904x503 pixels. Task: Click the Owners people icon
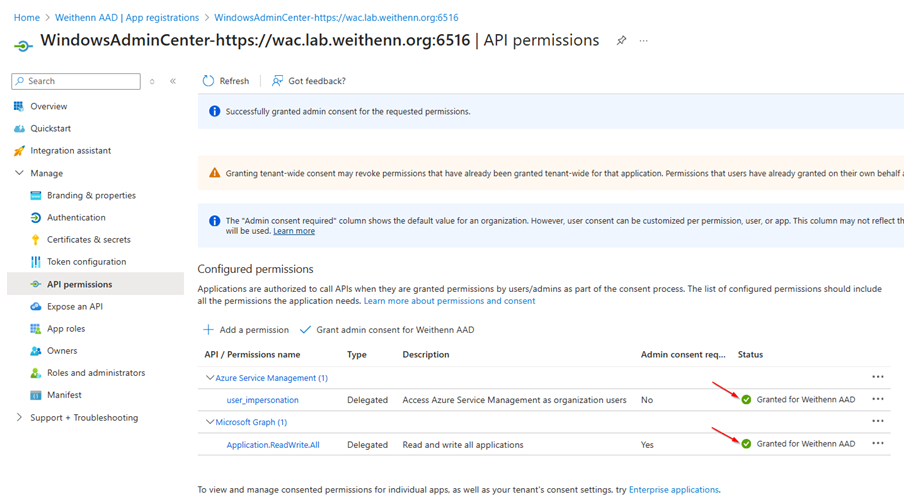pos(36,351)
